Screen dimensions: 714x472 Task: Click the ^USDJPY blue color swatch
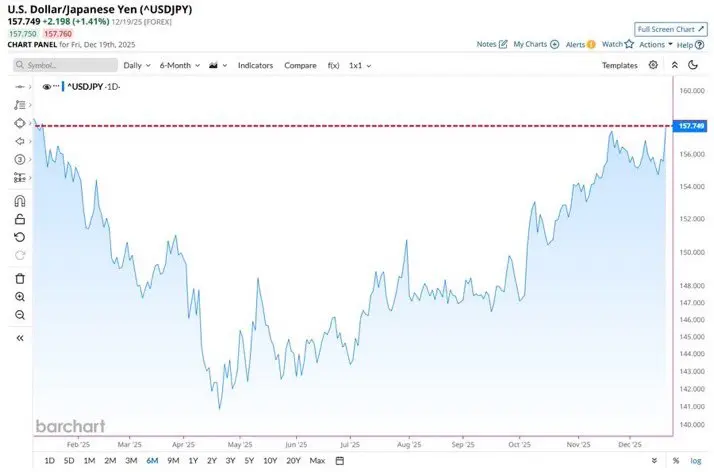point(63,86)
